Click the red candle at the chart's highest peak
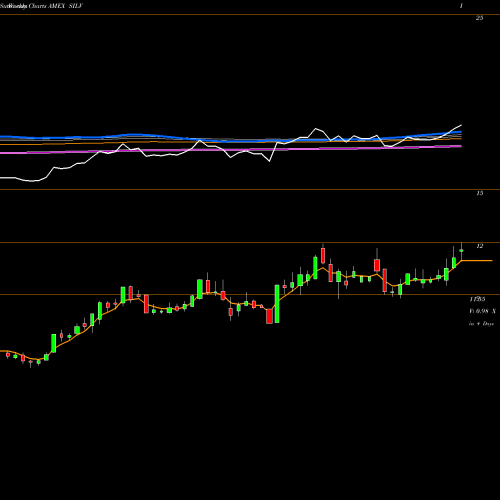The height and width of the screenshot is (500, 500). pos(323,255)
